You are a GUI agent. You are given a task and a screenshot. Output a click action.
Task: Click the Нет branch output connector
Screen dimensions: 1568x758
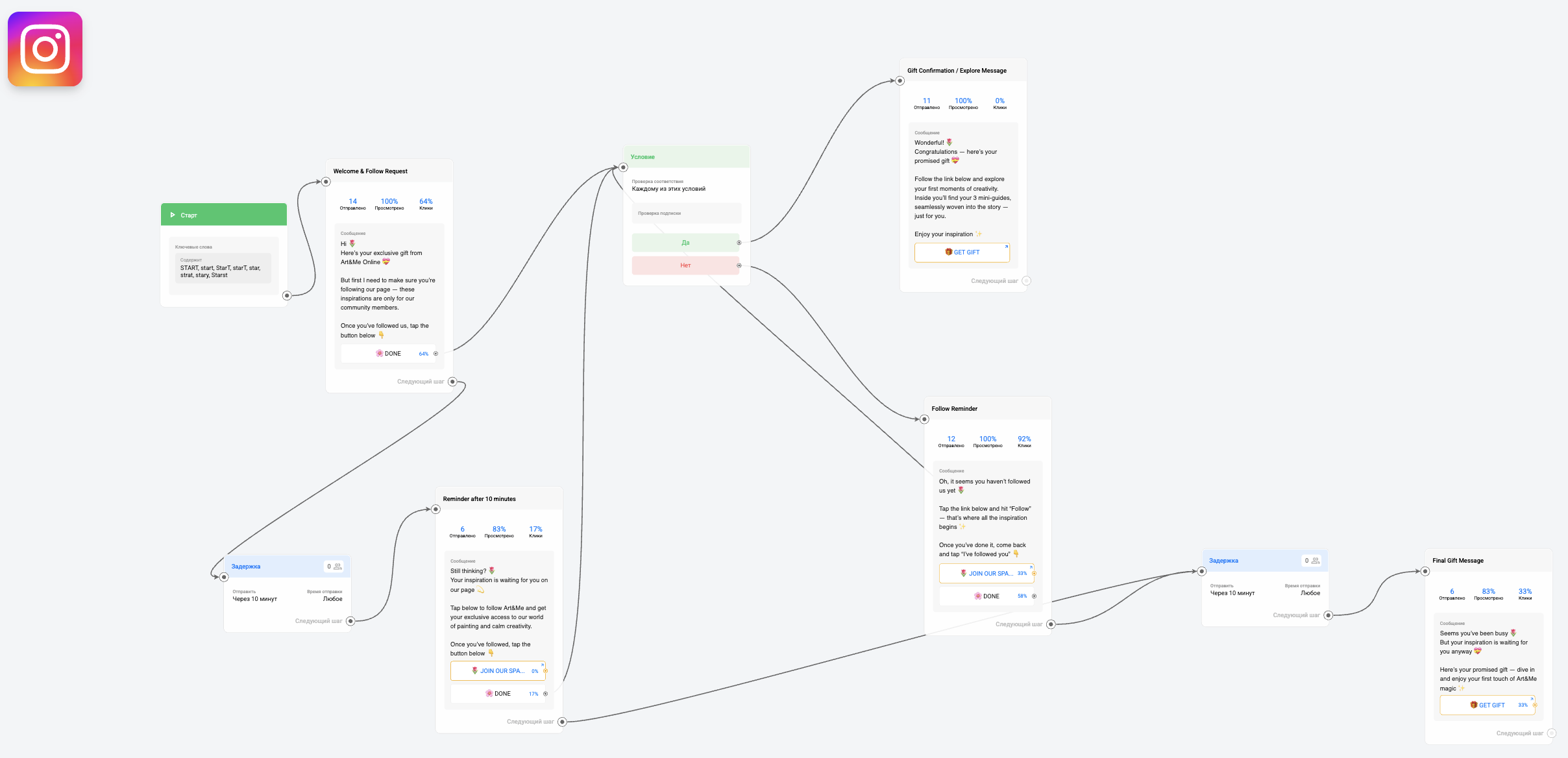point(739,265)
